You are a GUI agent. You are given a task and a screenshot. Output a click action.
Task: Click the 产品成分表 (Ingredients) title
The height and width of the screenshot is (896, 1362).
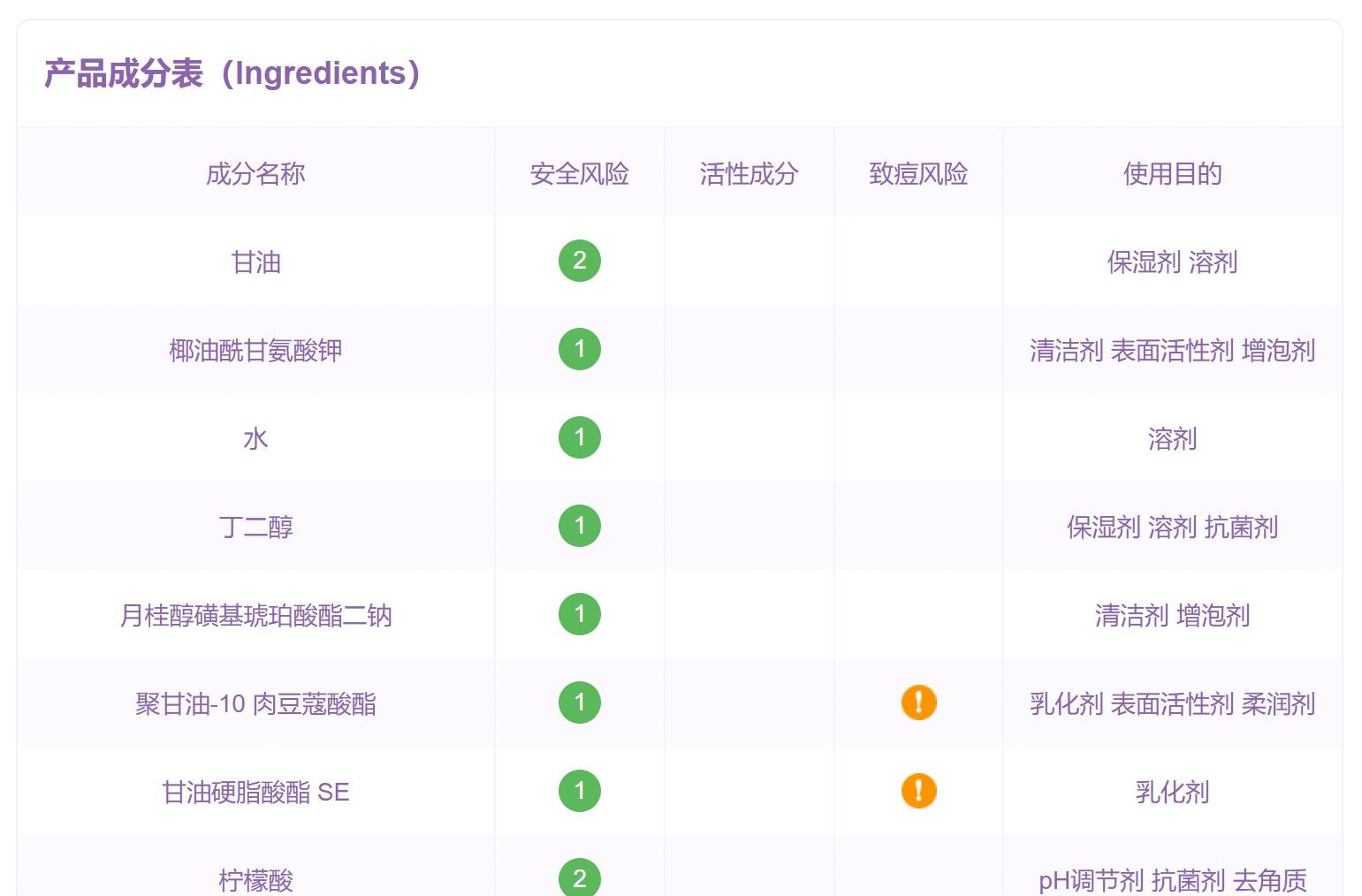230,74
